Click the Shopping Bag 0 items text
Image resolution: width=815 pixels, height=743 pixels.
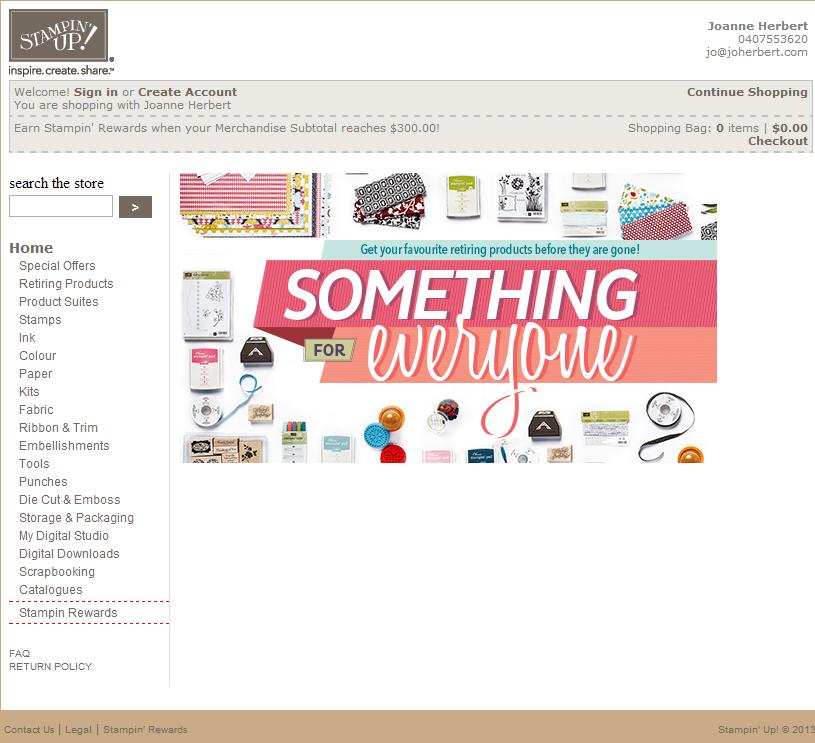(693, 128)
